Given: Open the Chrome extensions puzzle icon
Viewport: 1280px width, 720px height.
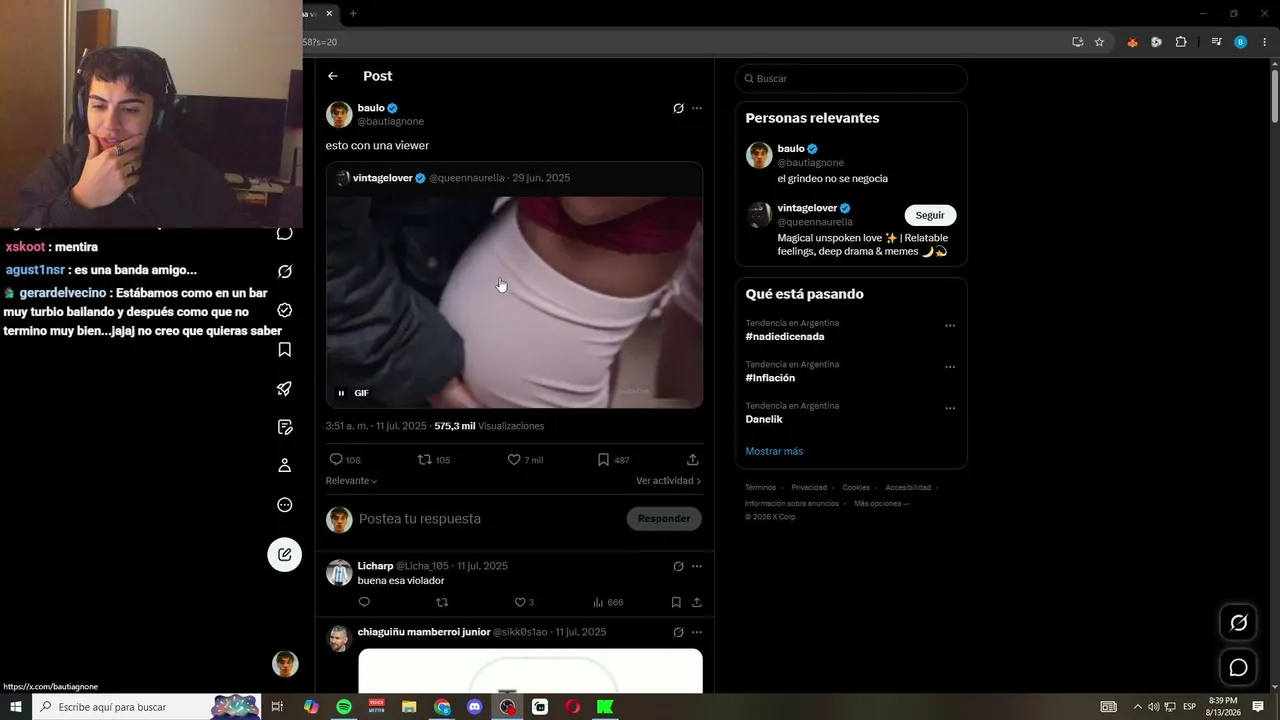Looking at the screenshot, I should [x=1181, y=42].
